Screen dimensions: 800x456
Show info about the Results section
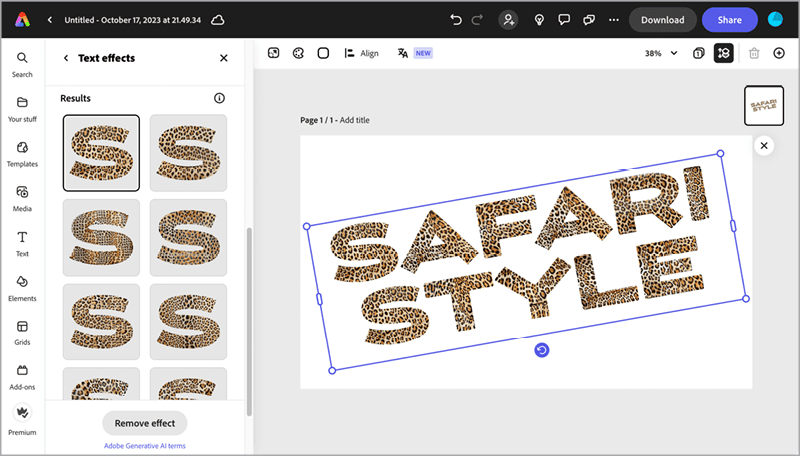(x=219, y=98)
